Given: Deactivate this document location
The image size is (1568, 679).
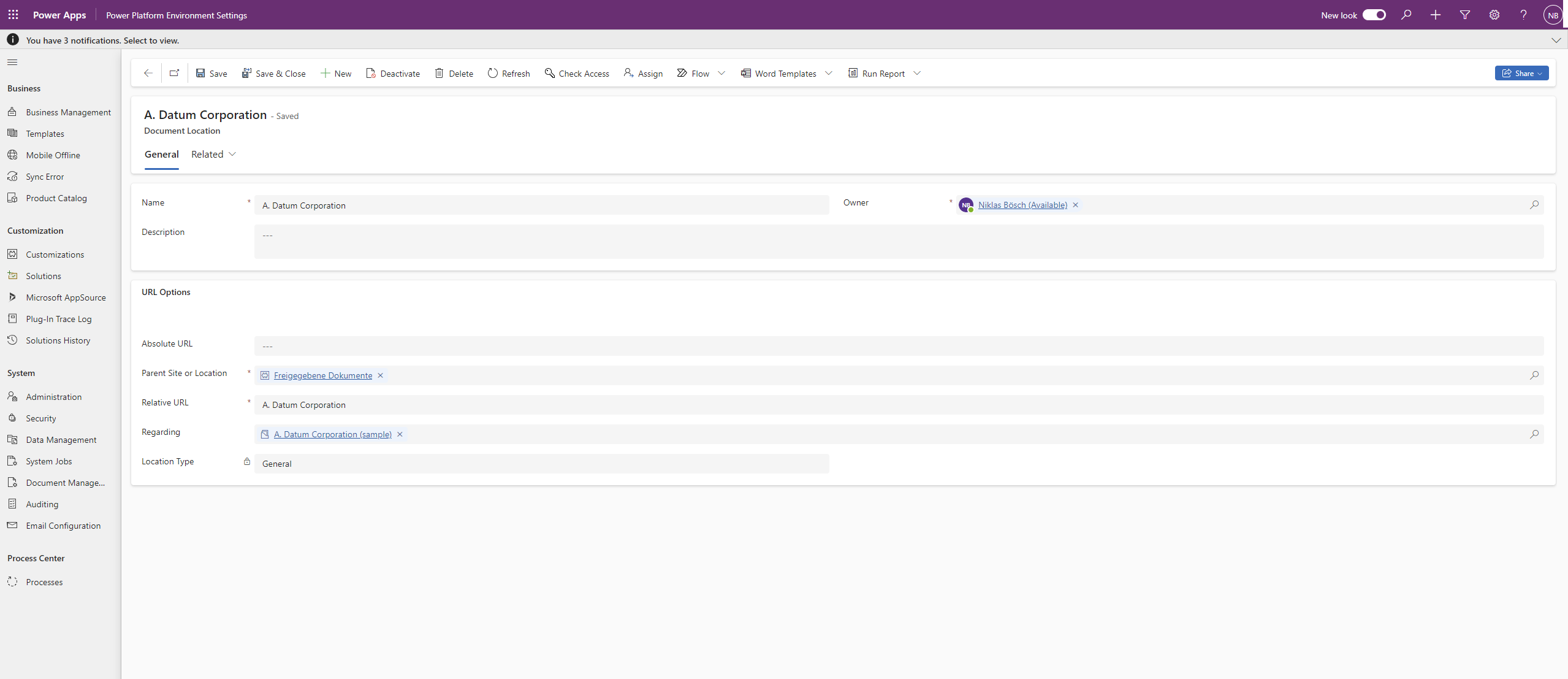Looking at the screenshot, I should (393, 74).
